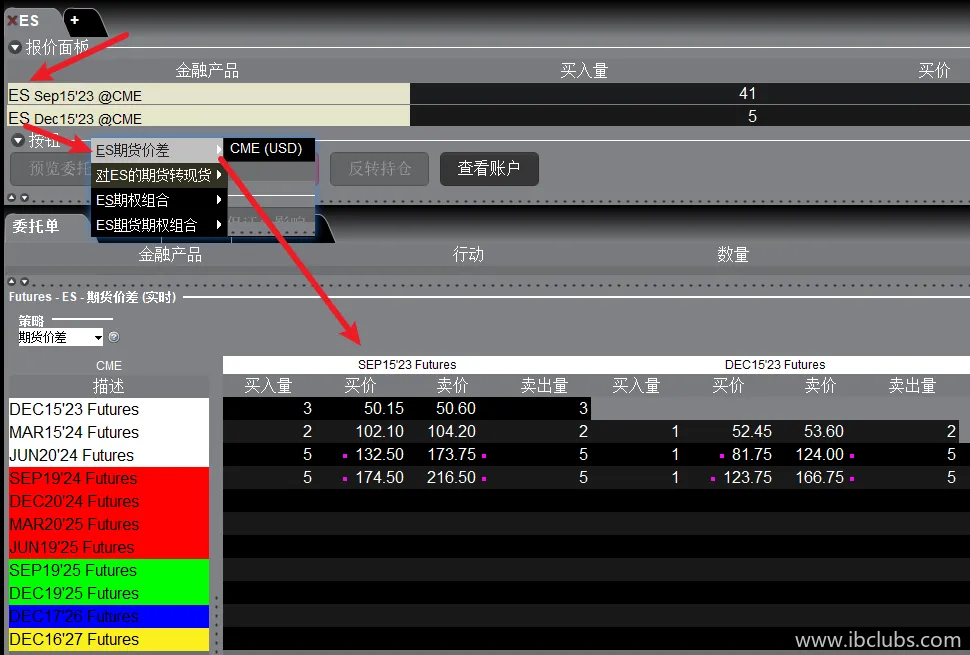Screen dimensions: 970x655
Task: Open the 期货价差 strategy dropdown
Action: [60, 338]
